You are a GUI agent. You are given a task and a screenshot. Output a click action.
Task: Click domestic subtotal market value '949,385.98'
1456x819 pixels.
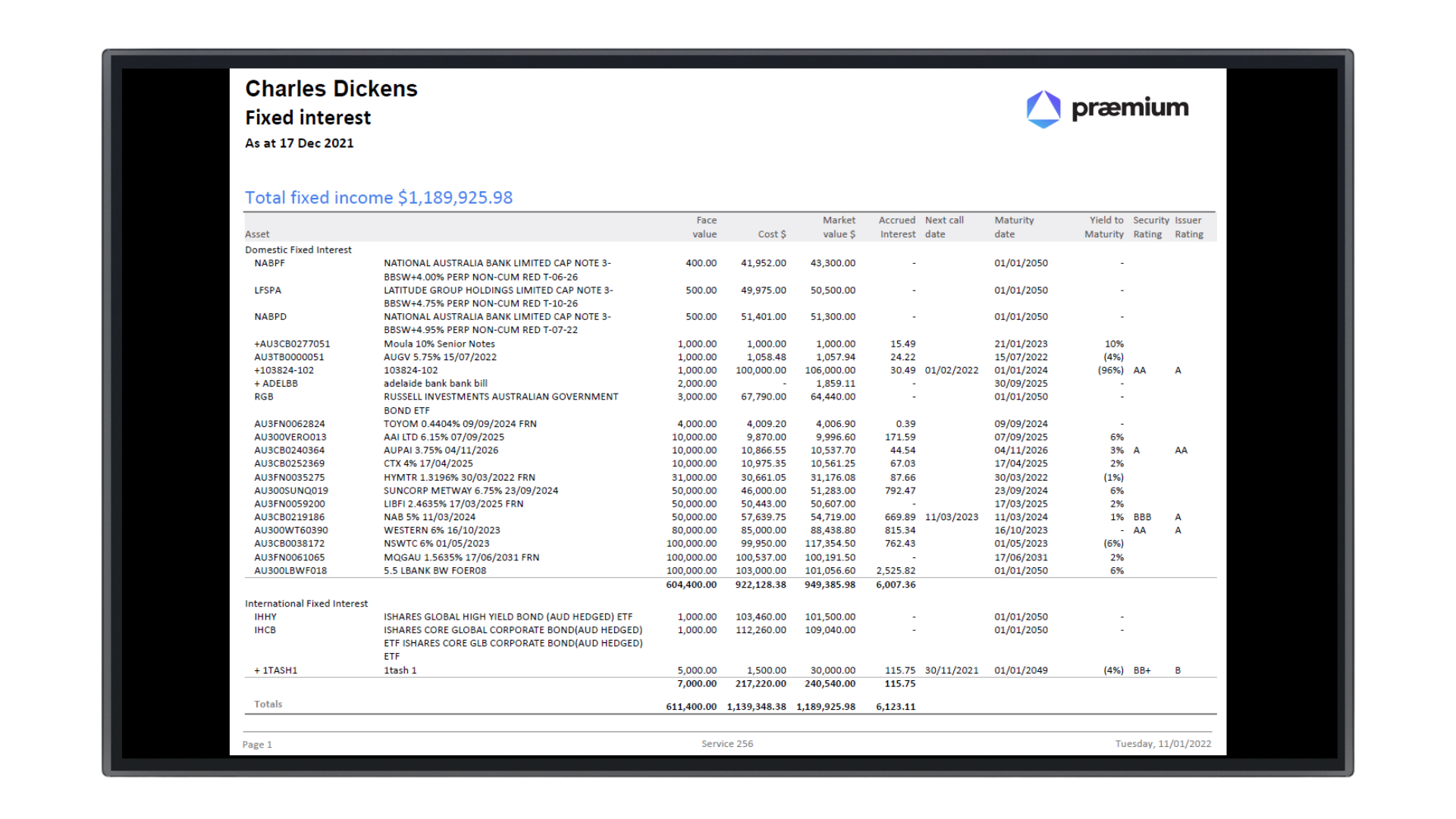click(830, 585)
